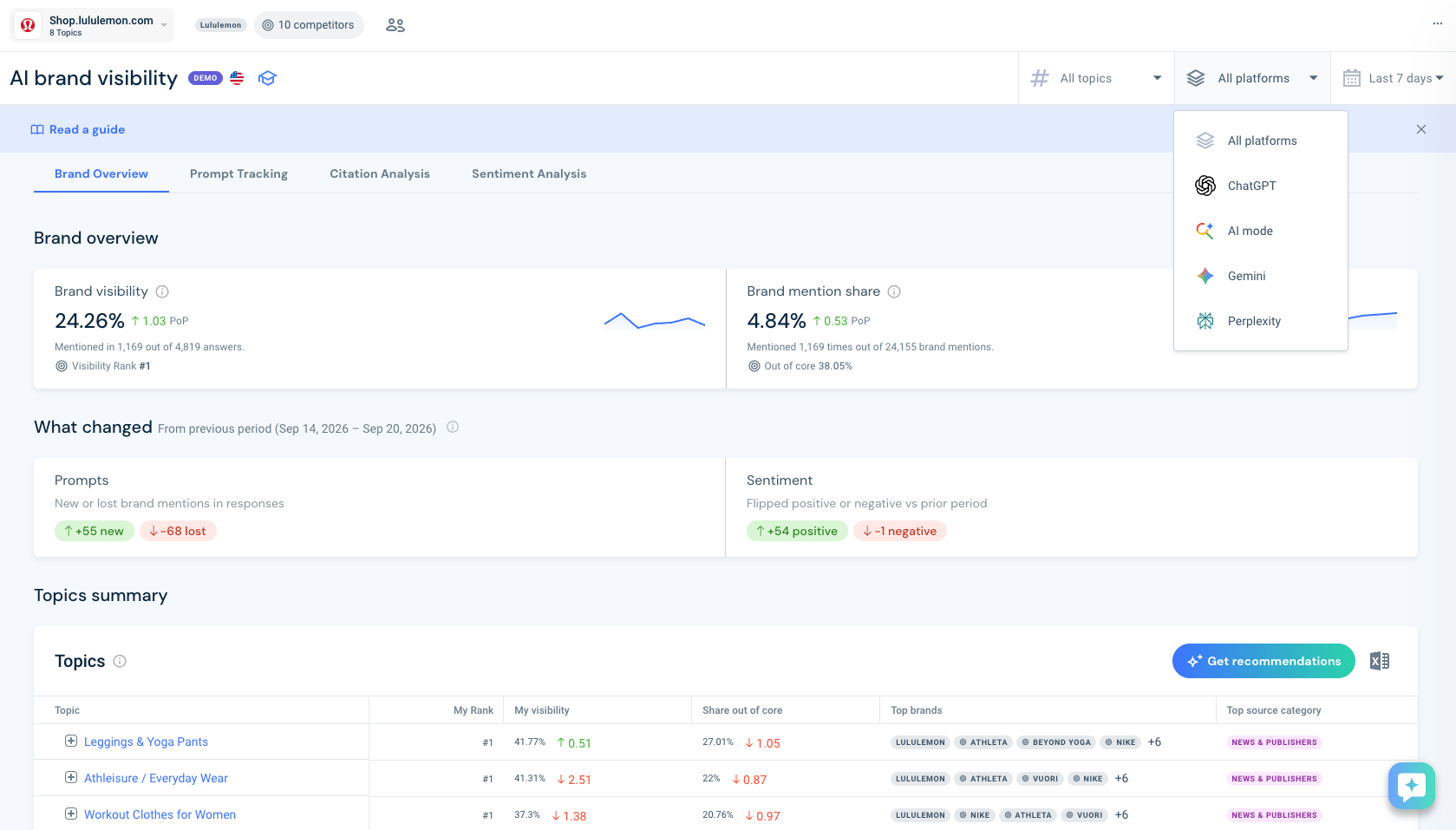The height and width of the screenshot is (830, 1456).
Task: Click the 10 competitors chip
Action: tap(309, 25)
